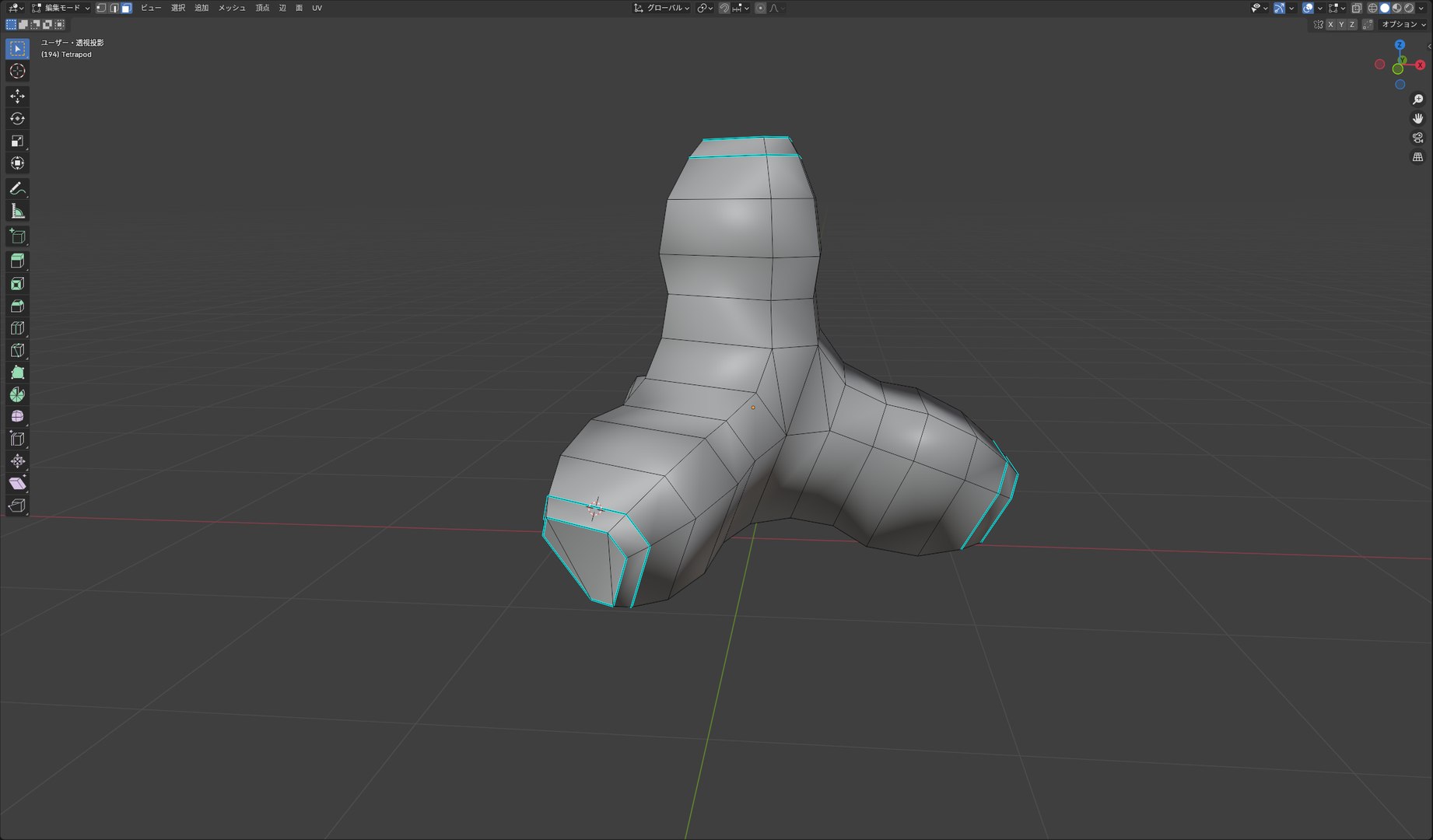This screenshot has width=1433, height=840.
Task: Toggle gizmo display
Action: [1279, 8]
